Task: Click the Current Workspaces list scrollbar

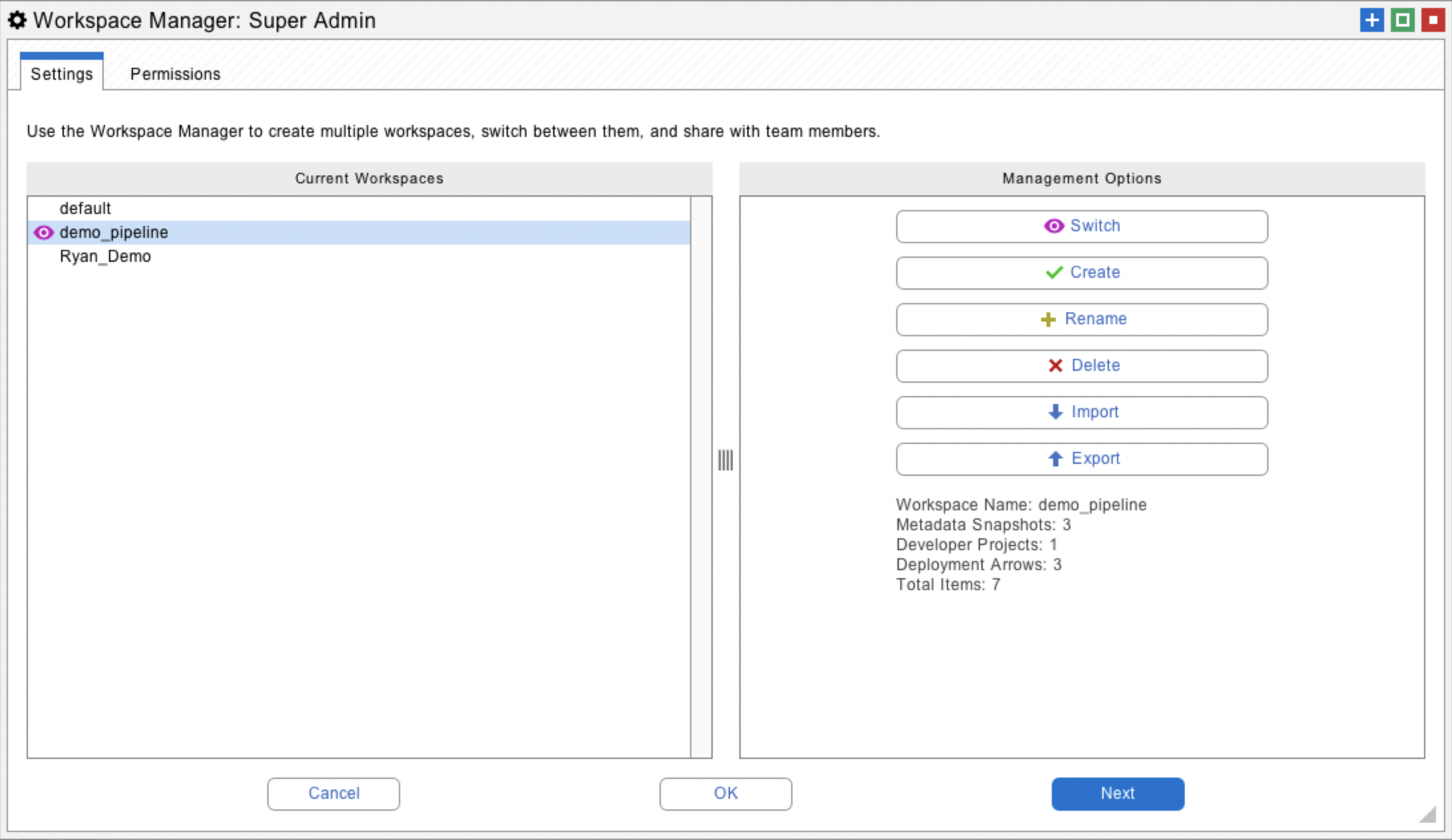Action: [701, 476]
